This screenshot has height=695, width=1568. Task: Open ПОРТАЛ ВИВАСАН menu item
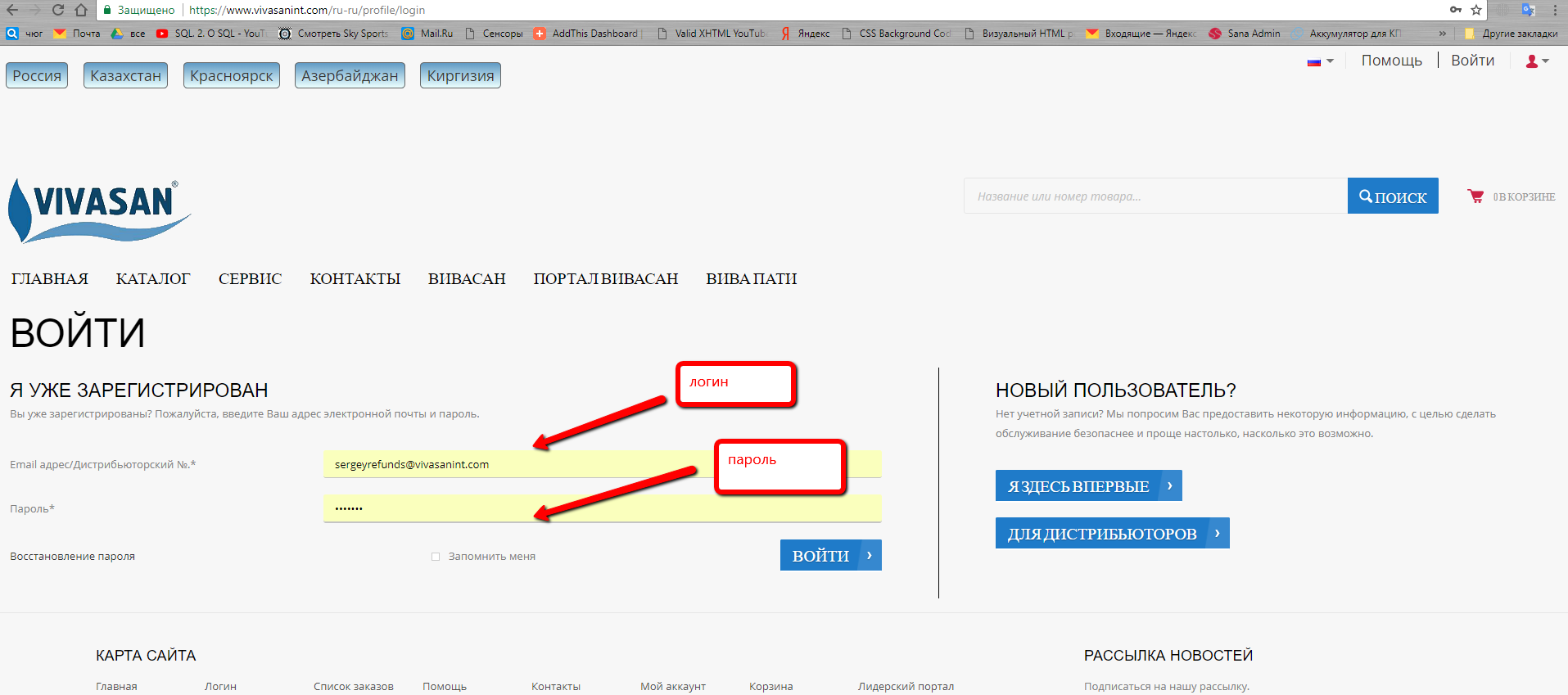pyautogui.click(x=606, y=279)
